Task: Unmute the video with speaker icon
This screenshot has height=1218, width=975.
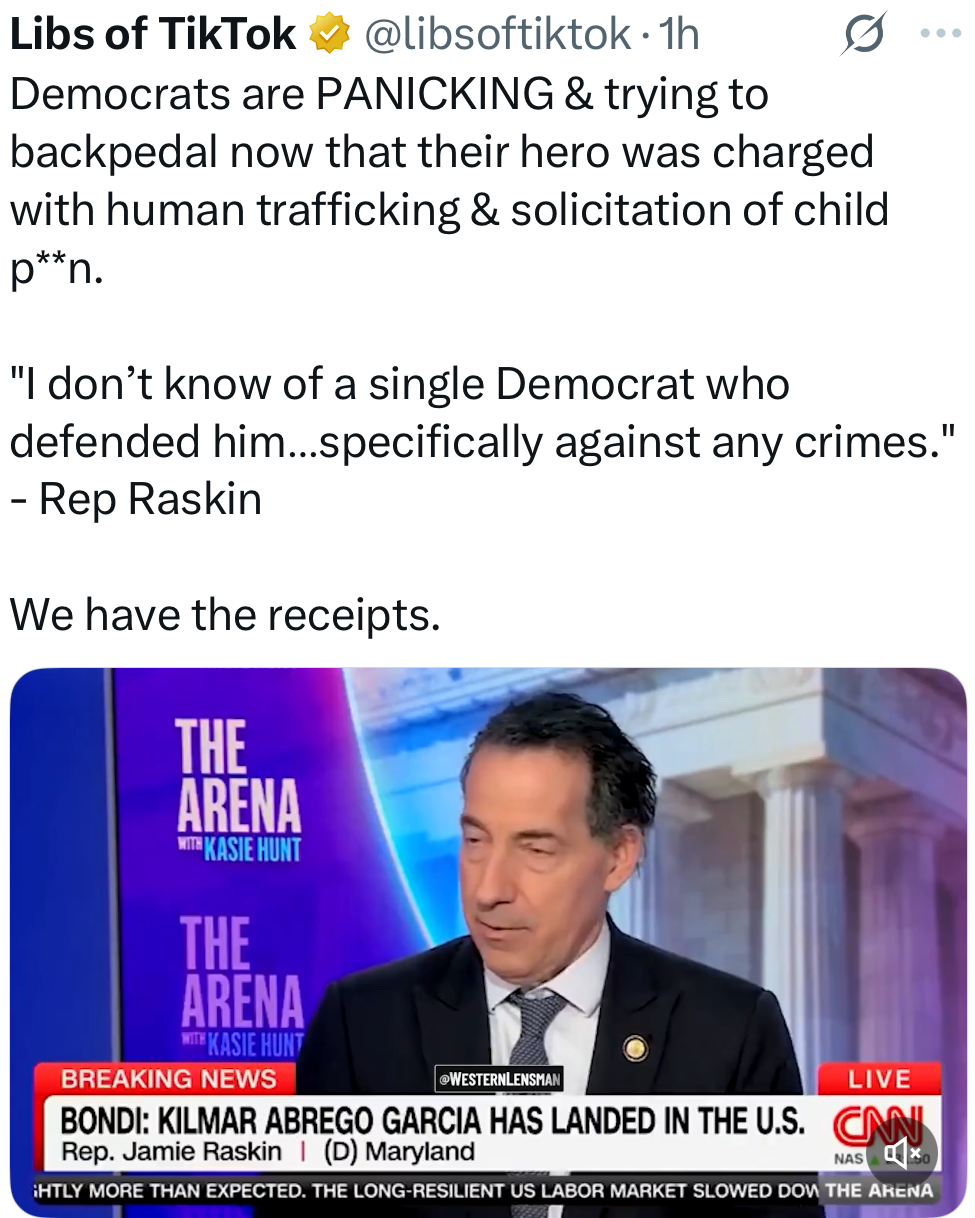Action: coord(902,1153)
